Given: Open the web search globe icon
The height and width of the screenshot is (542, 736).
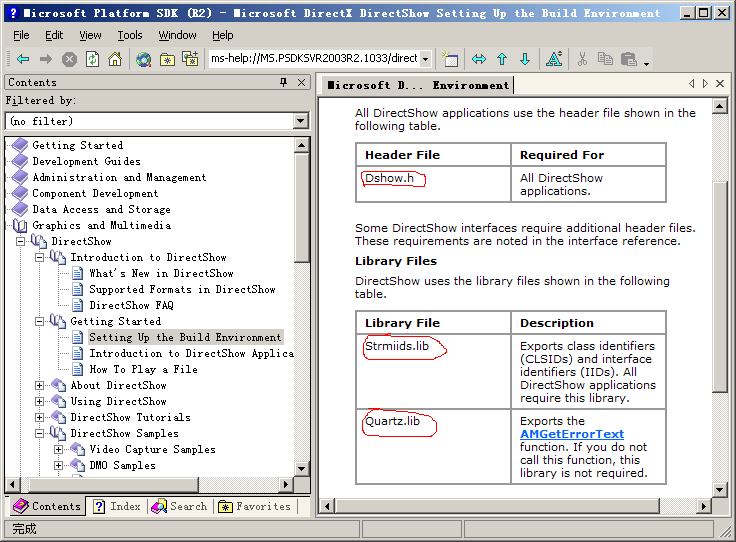Looking at the screenshot, I should [144, 59].
